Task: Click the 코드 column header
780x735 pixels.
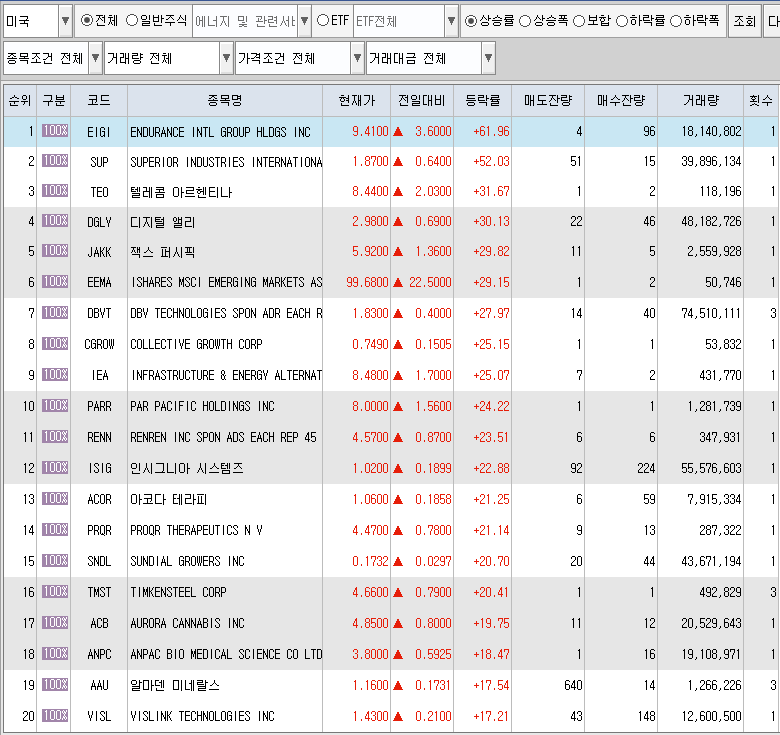Action: tap(99, 100)
